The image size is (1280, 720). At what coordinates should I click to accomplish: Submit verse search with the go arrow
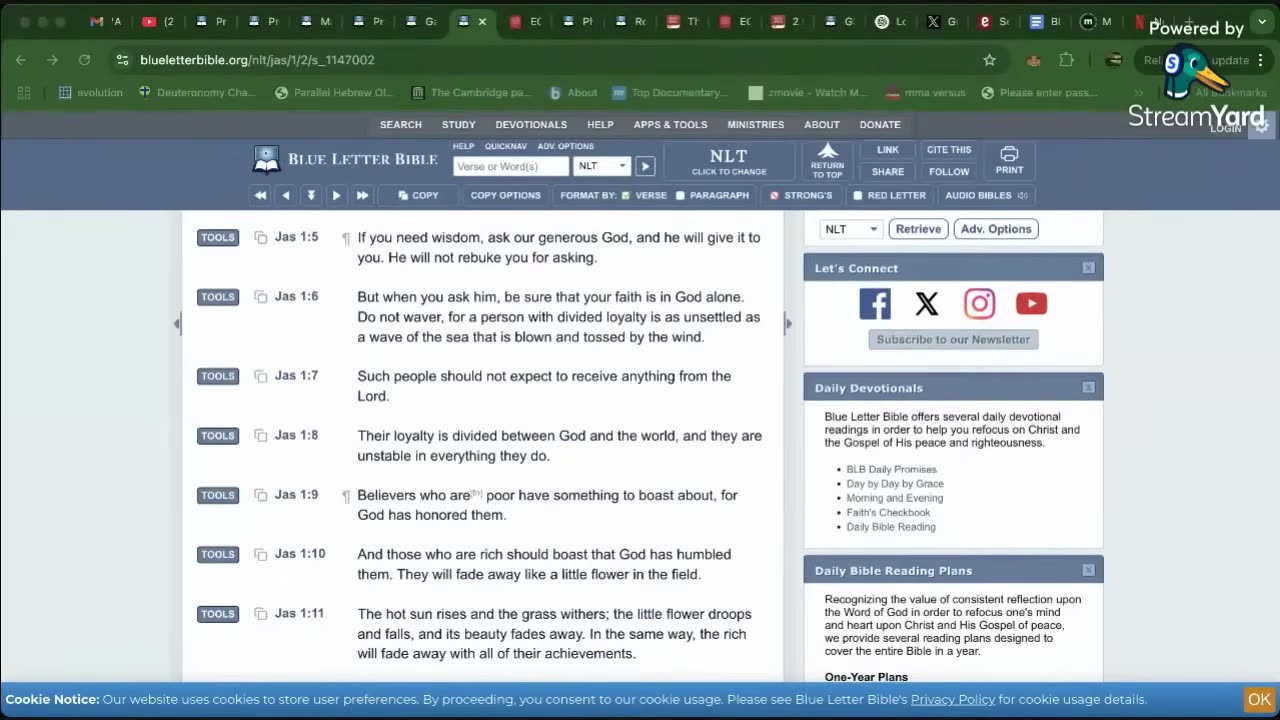pos(645,166)
